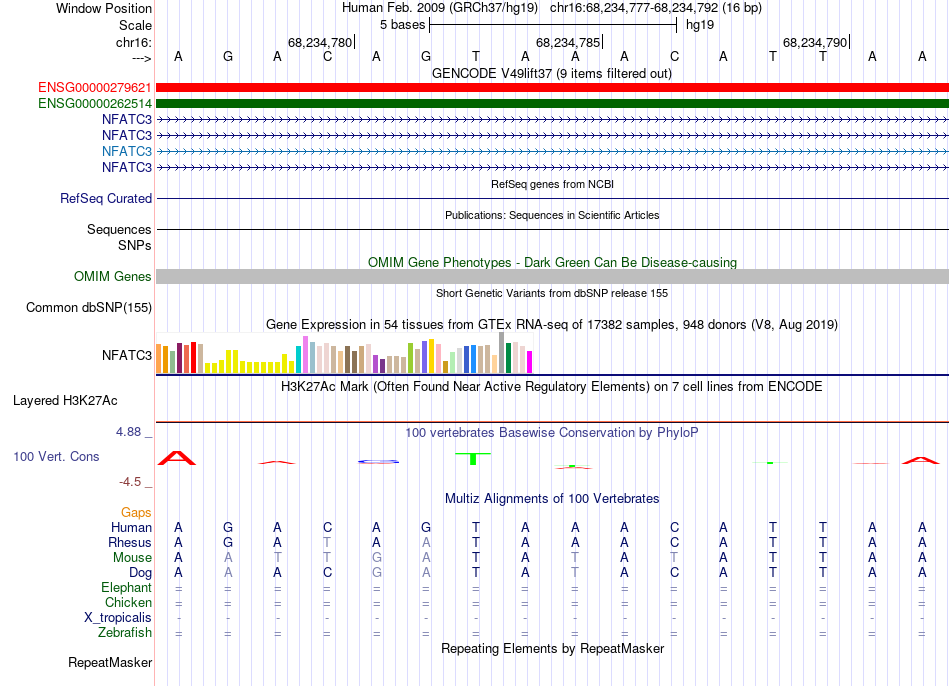Click the 'Layered H3K27Ac' track label
Viewport: 950px width, 686px height.
click(65, 401)
